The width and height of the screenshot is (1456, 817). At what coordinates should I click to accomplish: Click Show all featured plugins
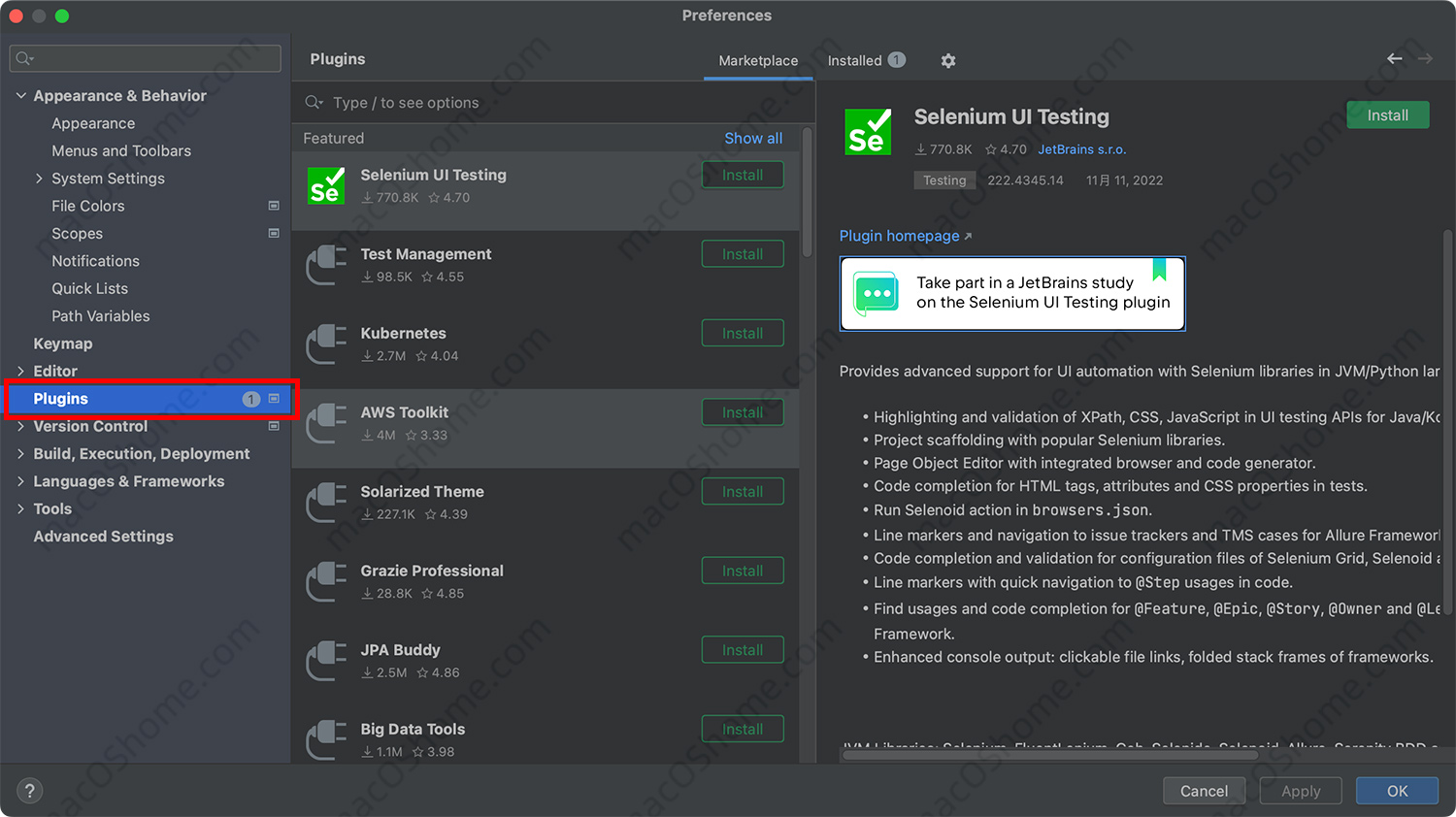coord(753,138)
